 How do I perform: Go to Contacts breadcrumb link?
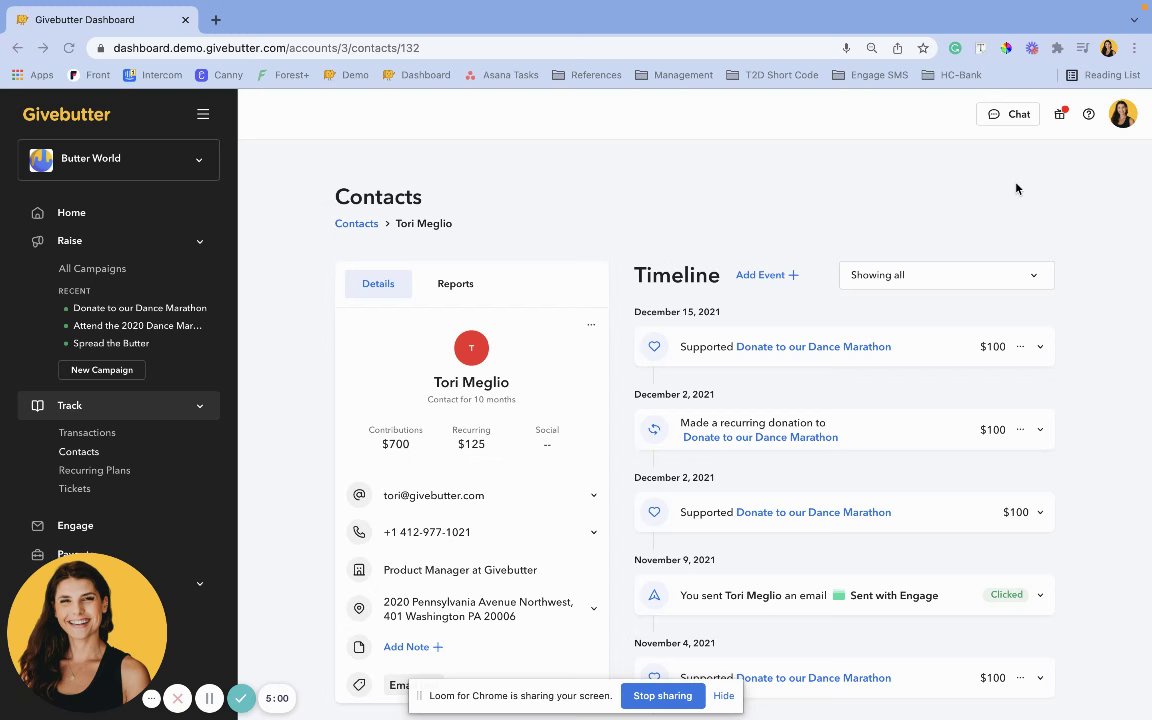pyautogui.click(x=356, y=223)
